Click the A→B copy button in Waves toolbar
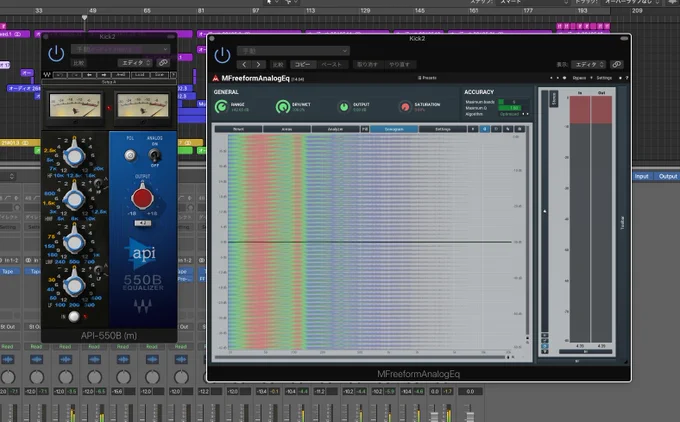The width and height of the screenshot is (680, 422). [121, 75]
